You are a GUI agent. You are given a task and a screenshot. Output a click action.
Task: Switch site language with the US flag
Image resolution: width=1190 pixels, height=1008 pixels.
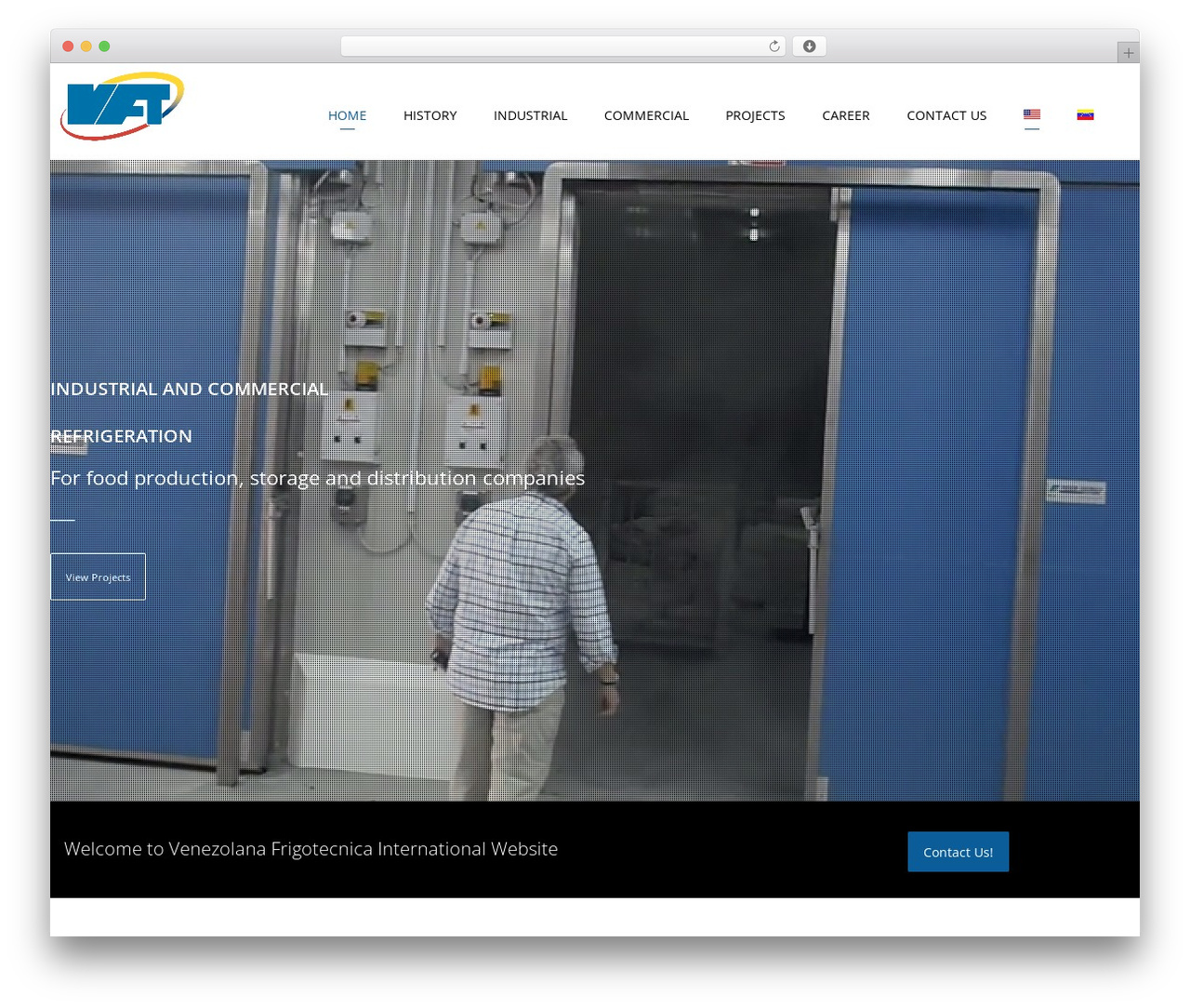pyautogui.click(x=1032, y=114)
